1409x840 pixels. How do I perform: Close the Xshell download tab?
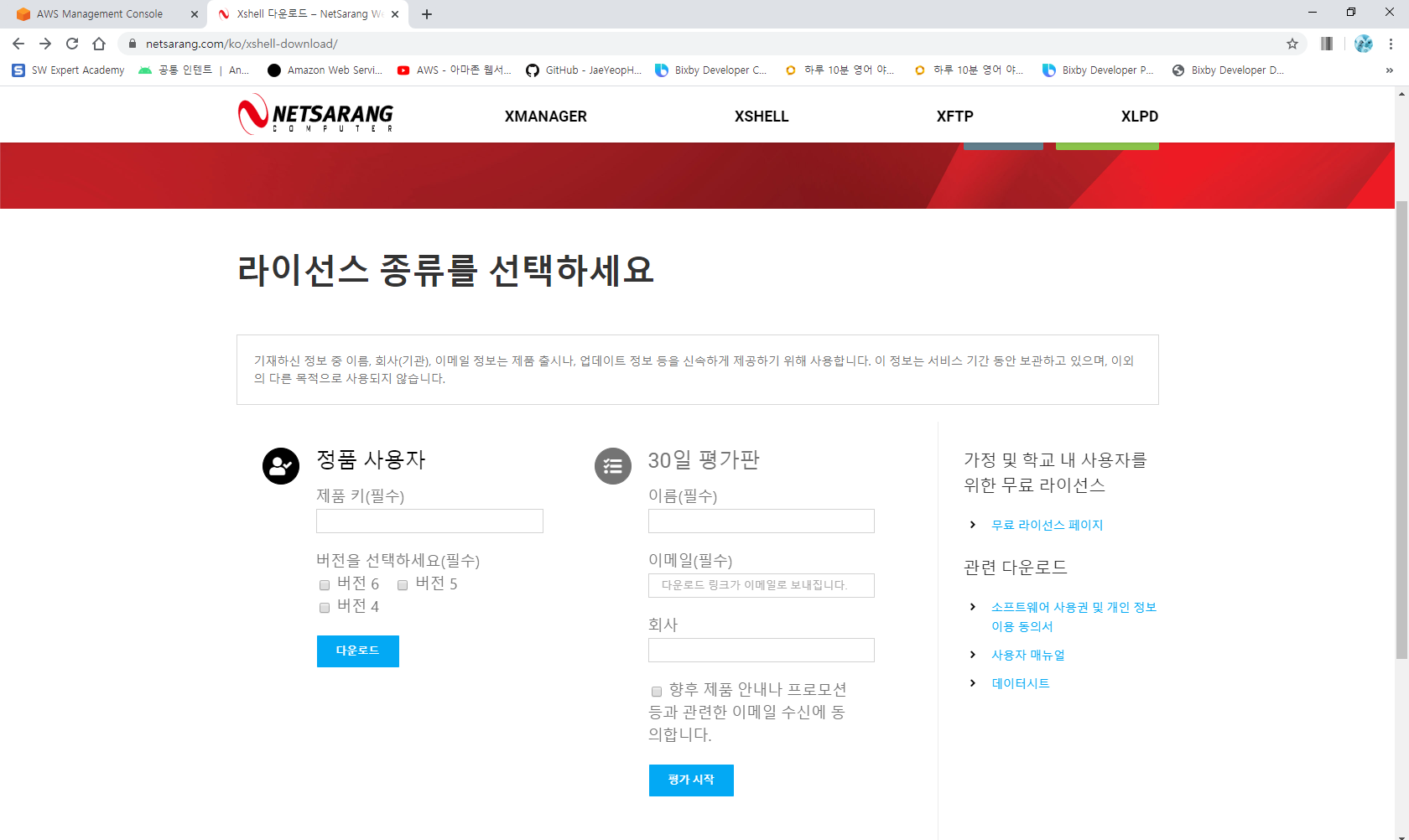395,14
